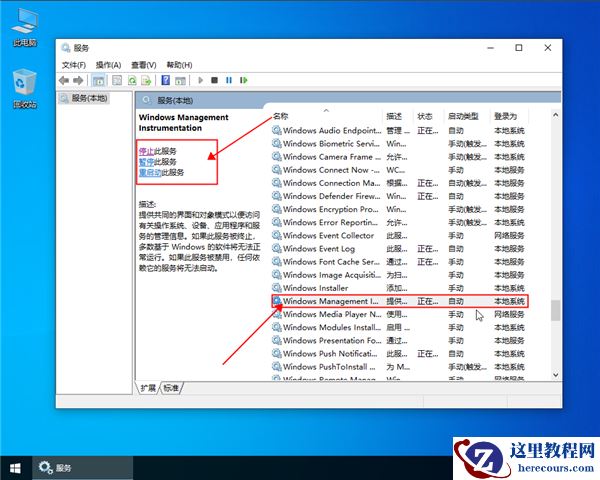This screenshot has height=480, width=600.
Task: Select Windows Media Player Network service row
Action: click(399, 314)
